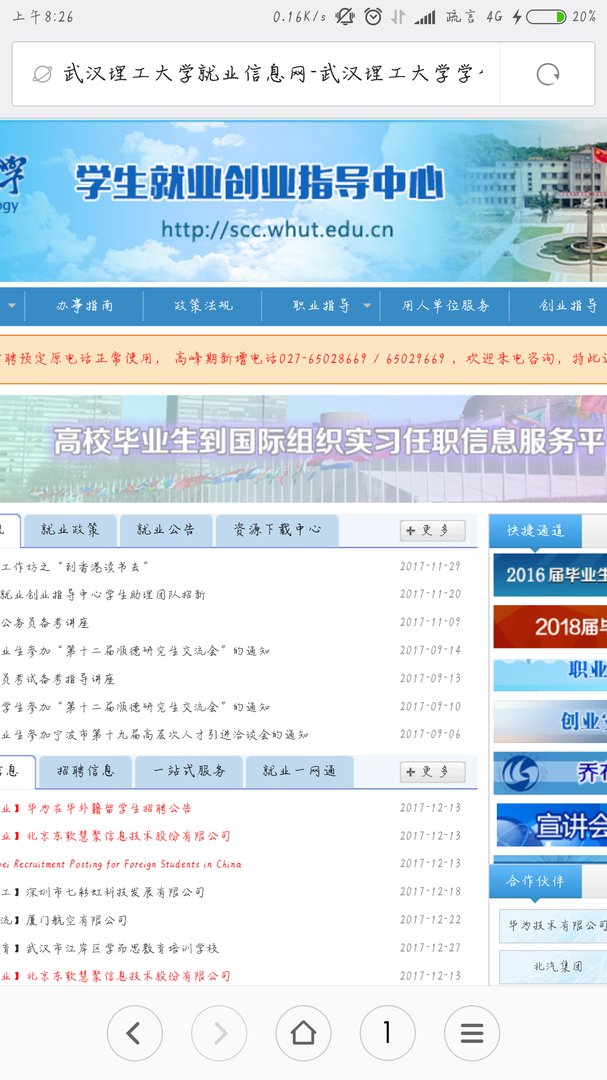Switch to the 招聘信息 tab
The height and width of the screenshot is (1080, 607).
85,771
